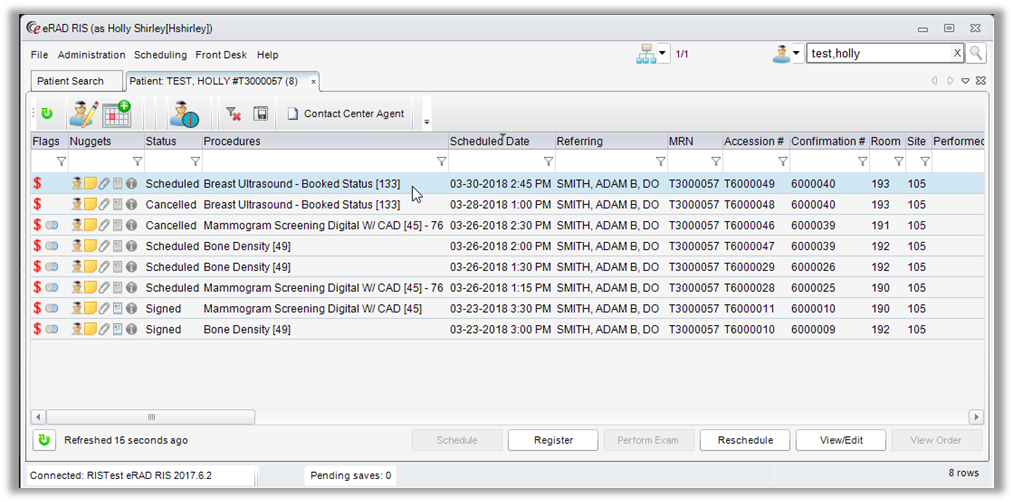The height and width of the screenshot is (502, 1014).
Task: Click the green refresh icon in the toolbar
Action: (x=47, y=114)
